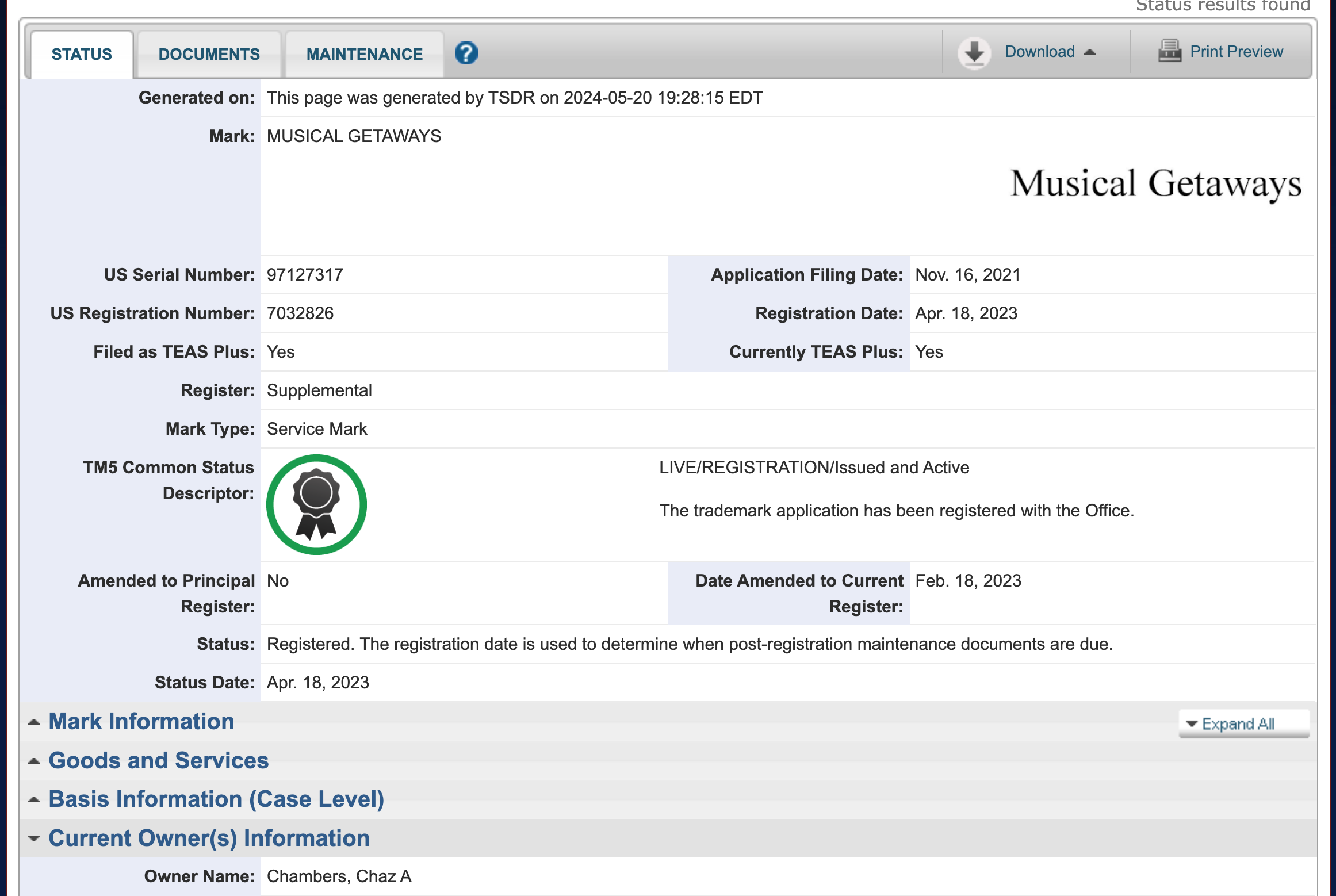Click the Goods and Services section header
This screenshot has width=1336, height=896.
click(159, 759)
